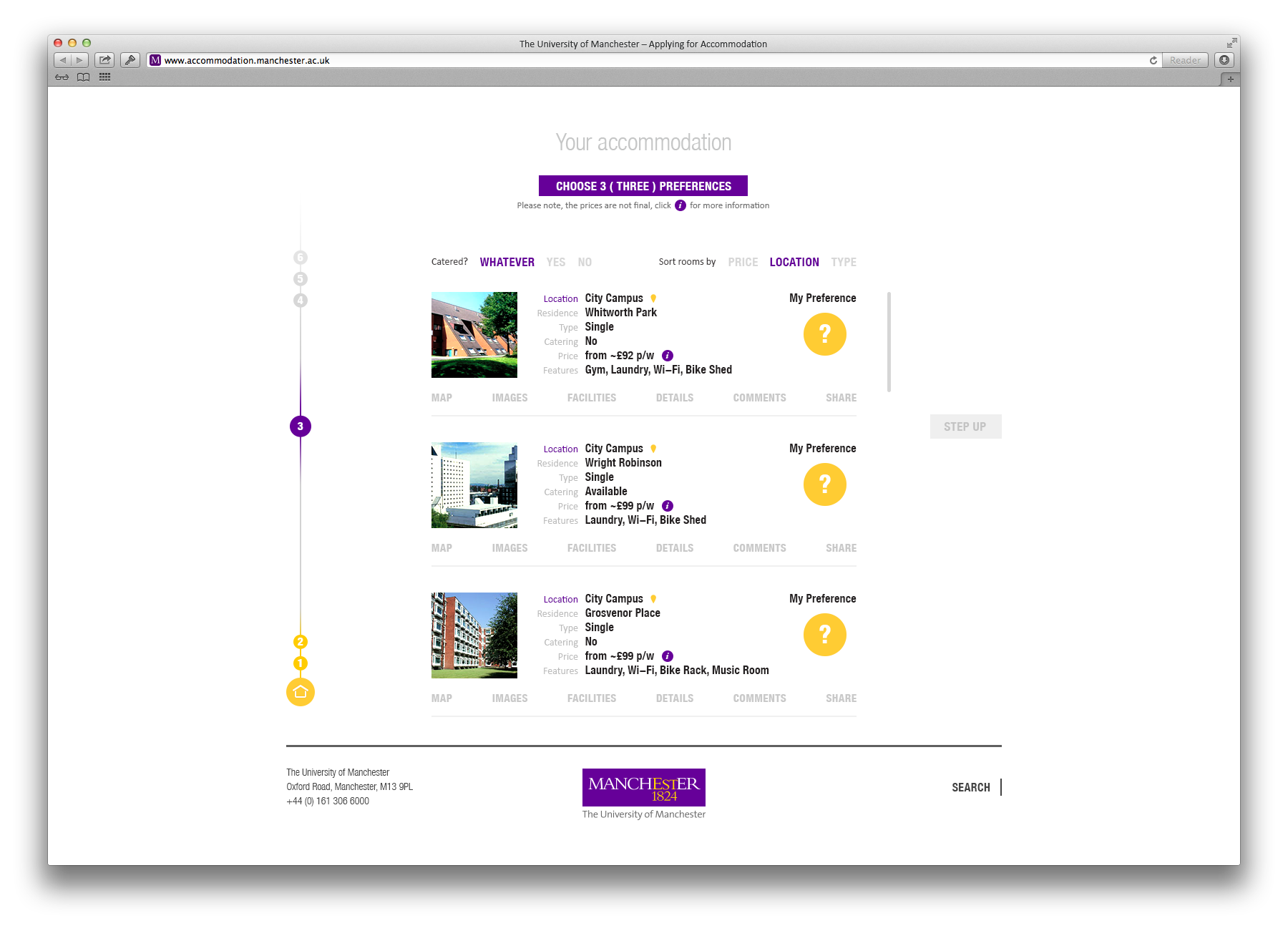Select NO for catered filter

(585, 263)
